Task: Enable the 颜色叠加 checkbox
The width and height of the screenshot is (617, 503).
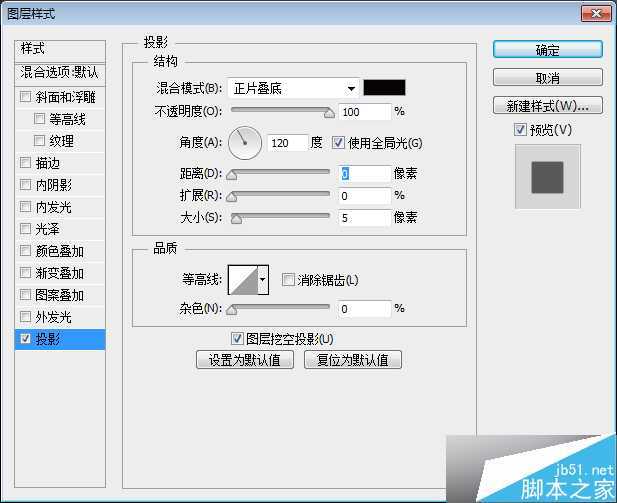Action: (26, 251)
